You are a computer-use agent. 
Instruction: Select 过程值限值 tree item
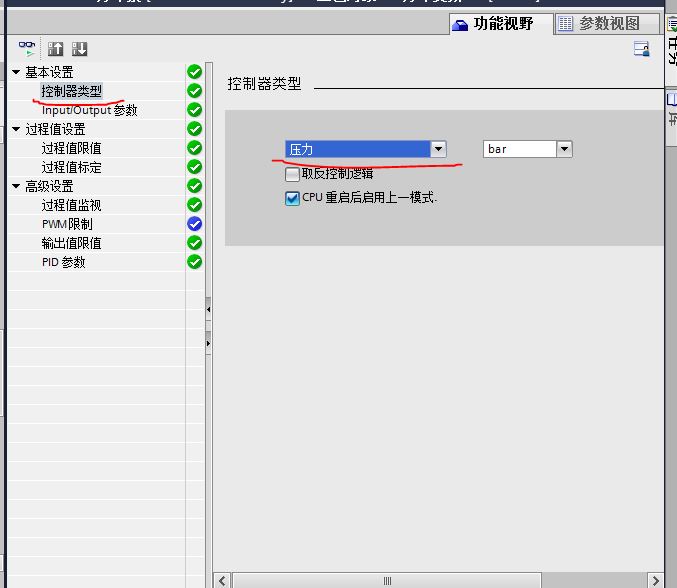(x=72, y=148)
